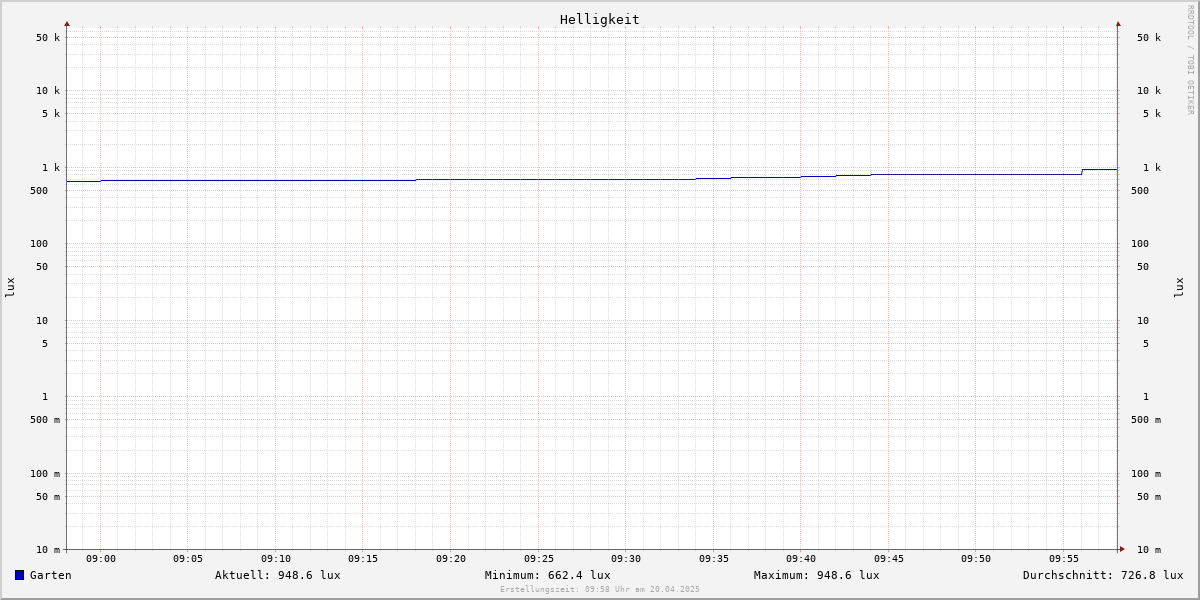Click the 09:10 time axis label

click(x=276, y=559)
